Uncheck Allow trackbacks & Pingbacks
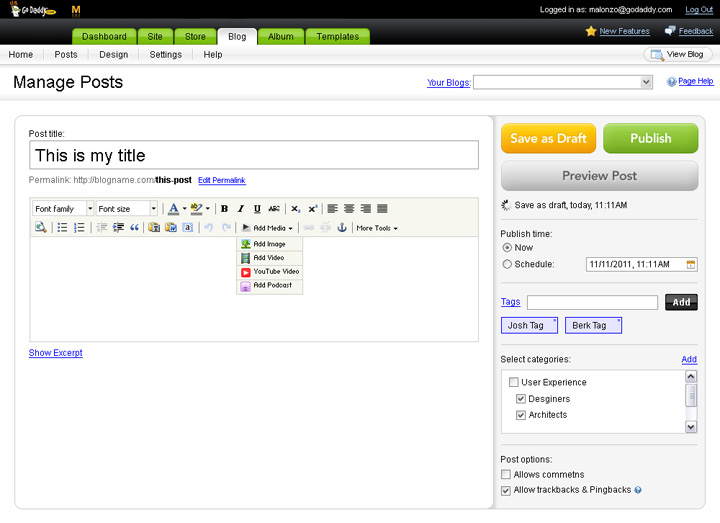 pos(506,490)
